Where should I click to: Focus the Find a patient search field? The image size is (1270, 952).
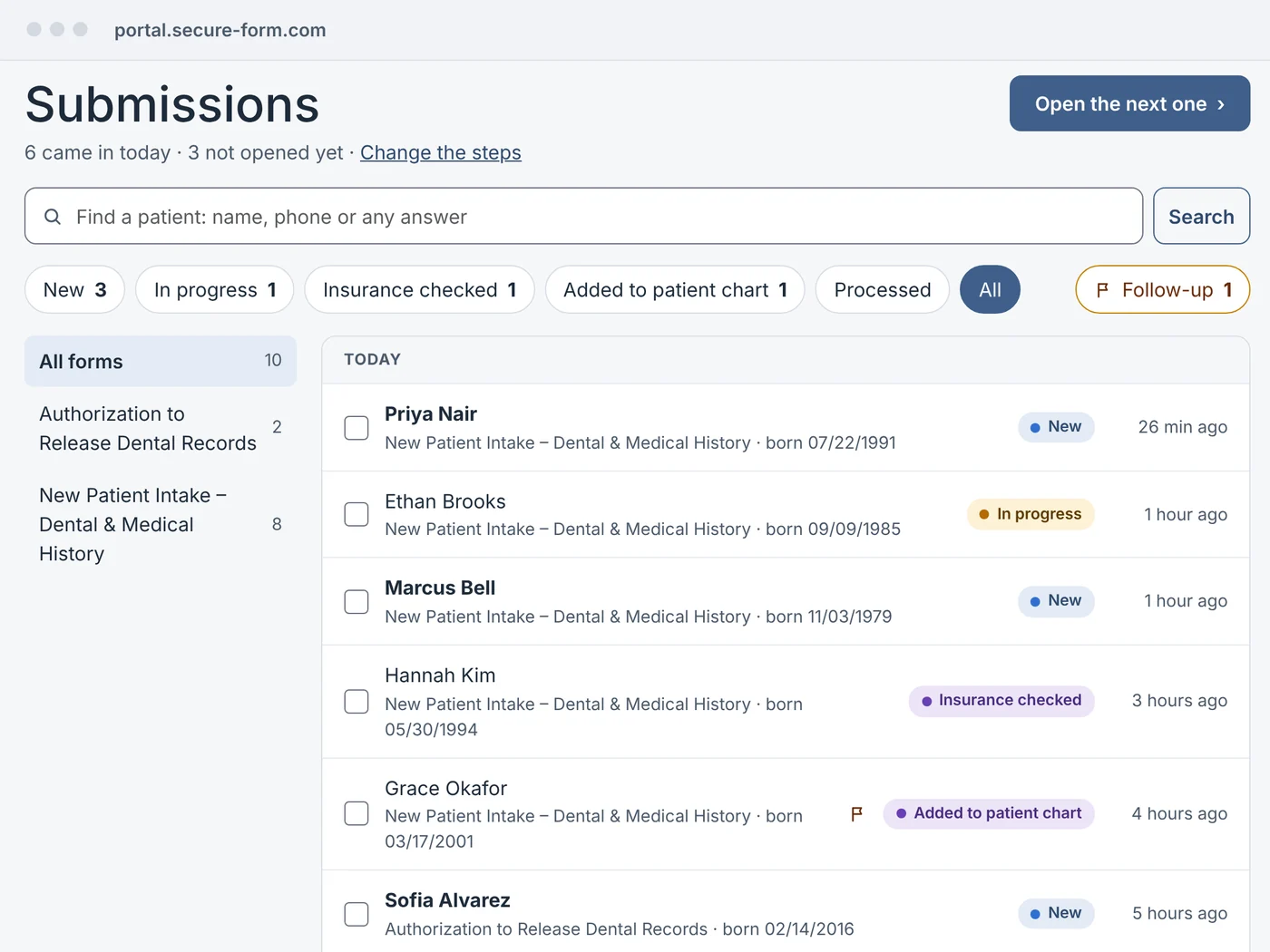[x=583, y=216]
